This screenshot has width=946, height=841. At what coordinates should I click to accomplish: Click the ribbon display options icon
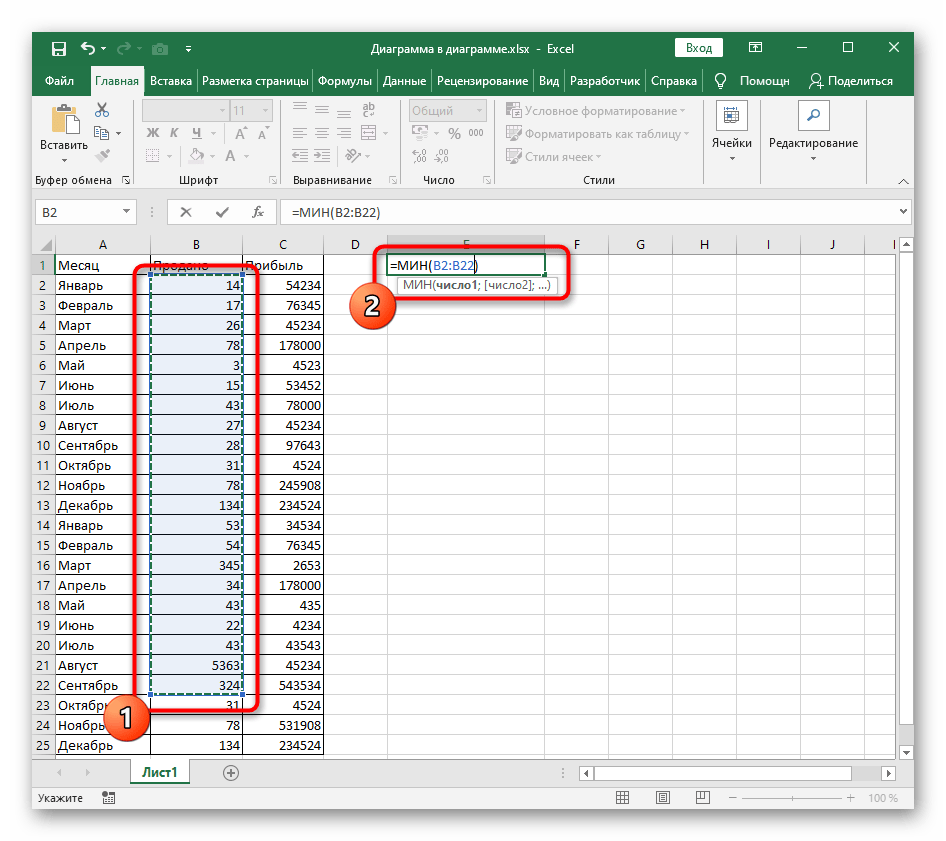pos(755,48)
